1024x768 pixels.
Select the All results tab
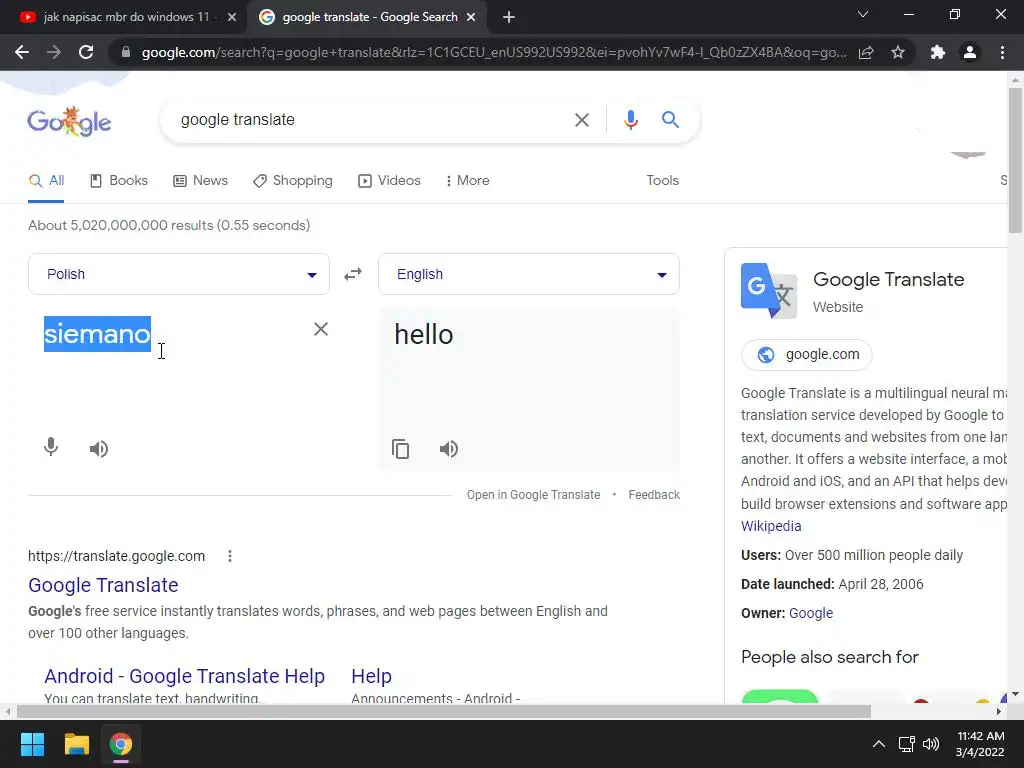pyautogui.click(x=46, y=181)
